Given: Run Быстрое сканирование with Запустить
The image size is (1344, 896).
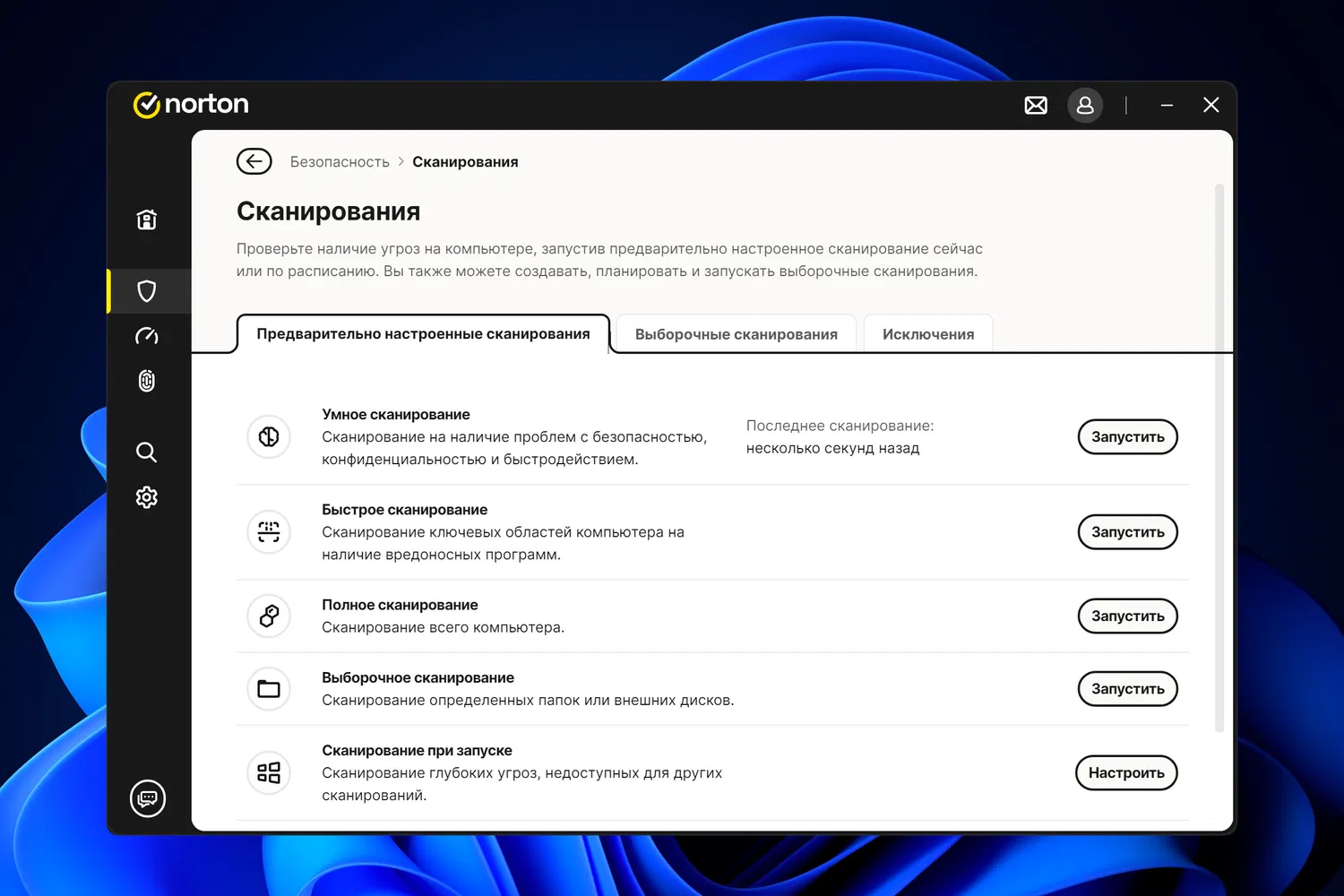Looking at the screenshot, I should pos(1127,532).
